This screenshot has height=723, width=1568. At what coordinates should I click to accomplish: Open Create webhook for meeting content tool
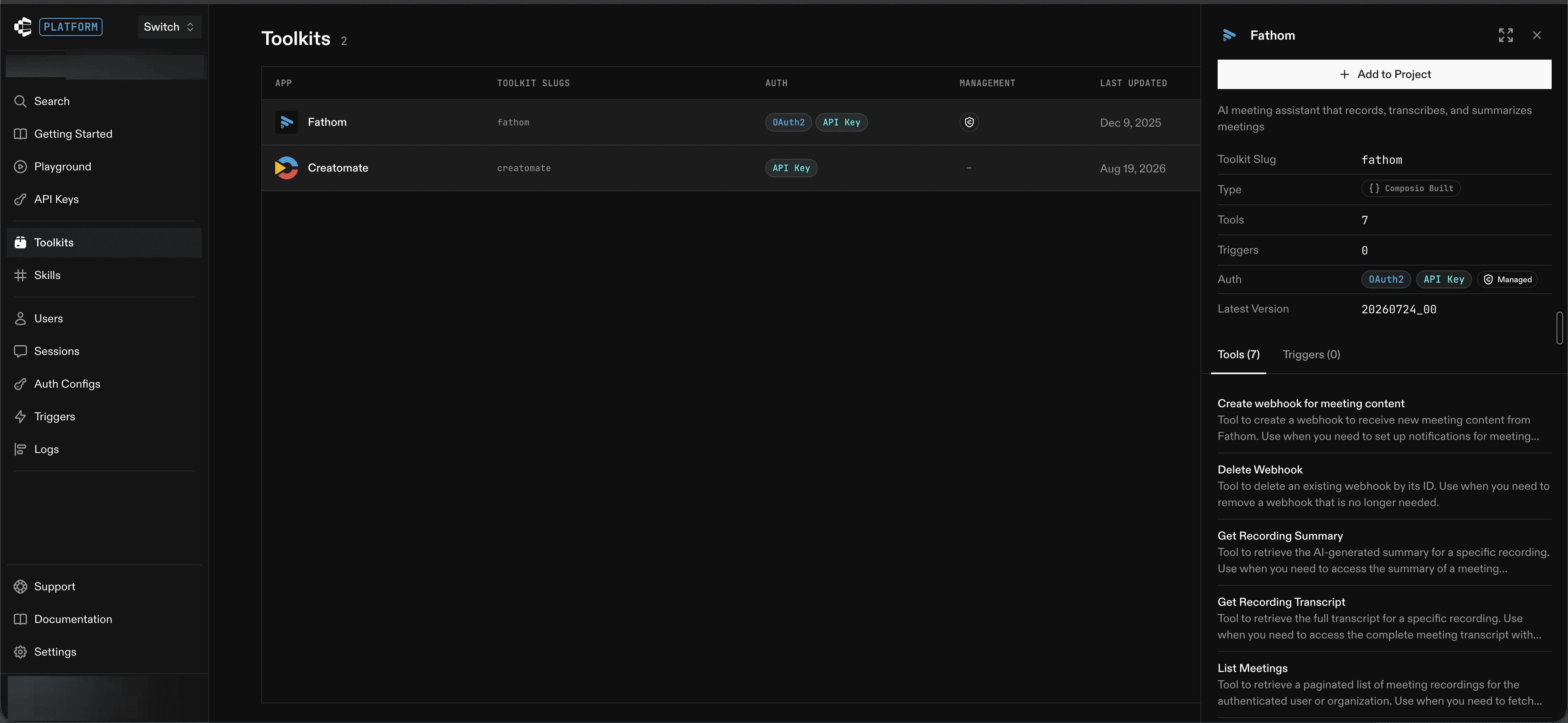pos(1384,420)
